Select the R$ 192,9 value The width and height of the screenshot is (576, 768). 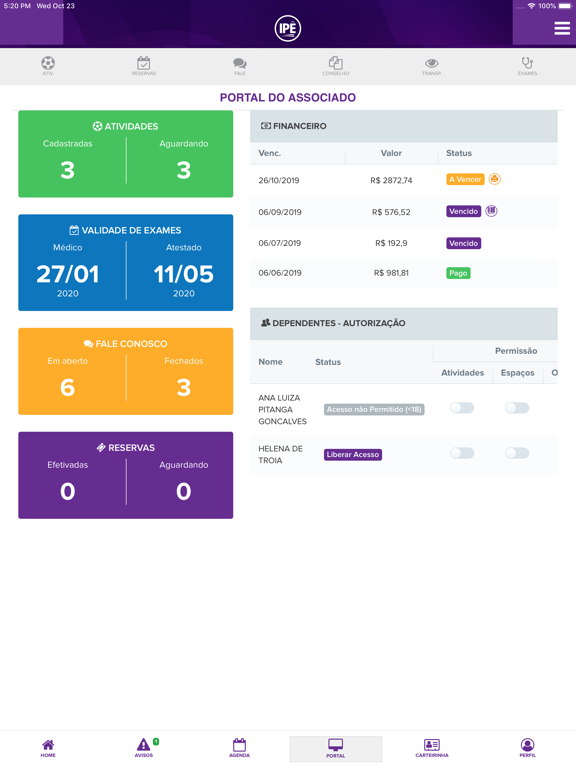click(x=391, y=243)
